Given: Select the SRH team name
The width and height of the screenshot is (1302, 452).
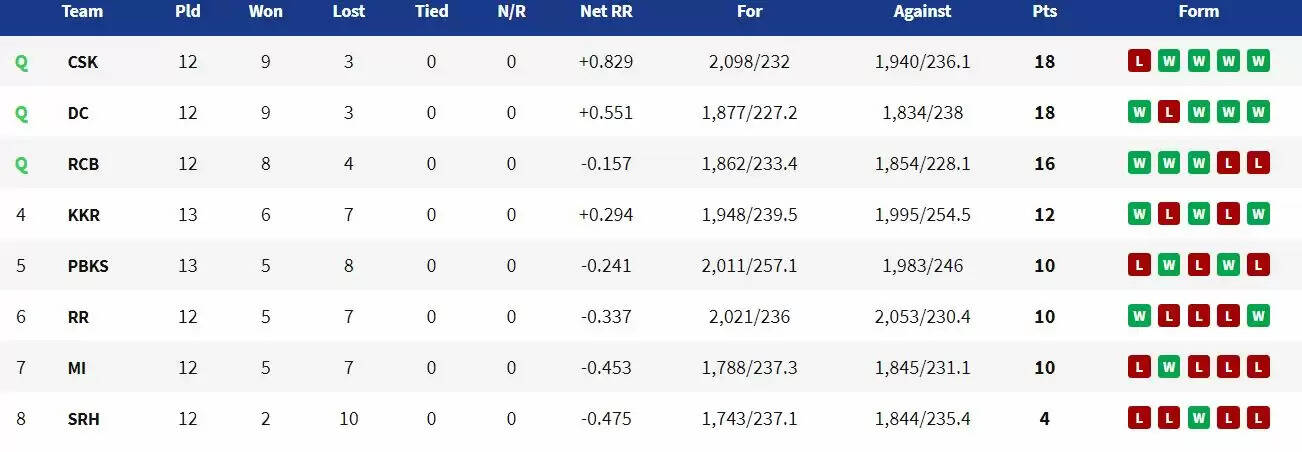Looking at the screenshot, I should [x=83, y=419].
